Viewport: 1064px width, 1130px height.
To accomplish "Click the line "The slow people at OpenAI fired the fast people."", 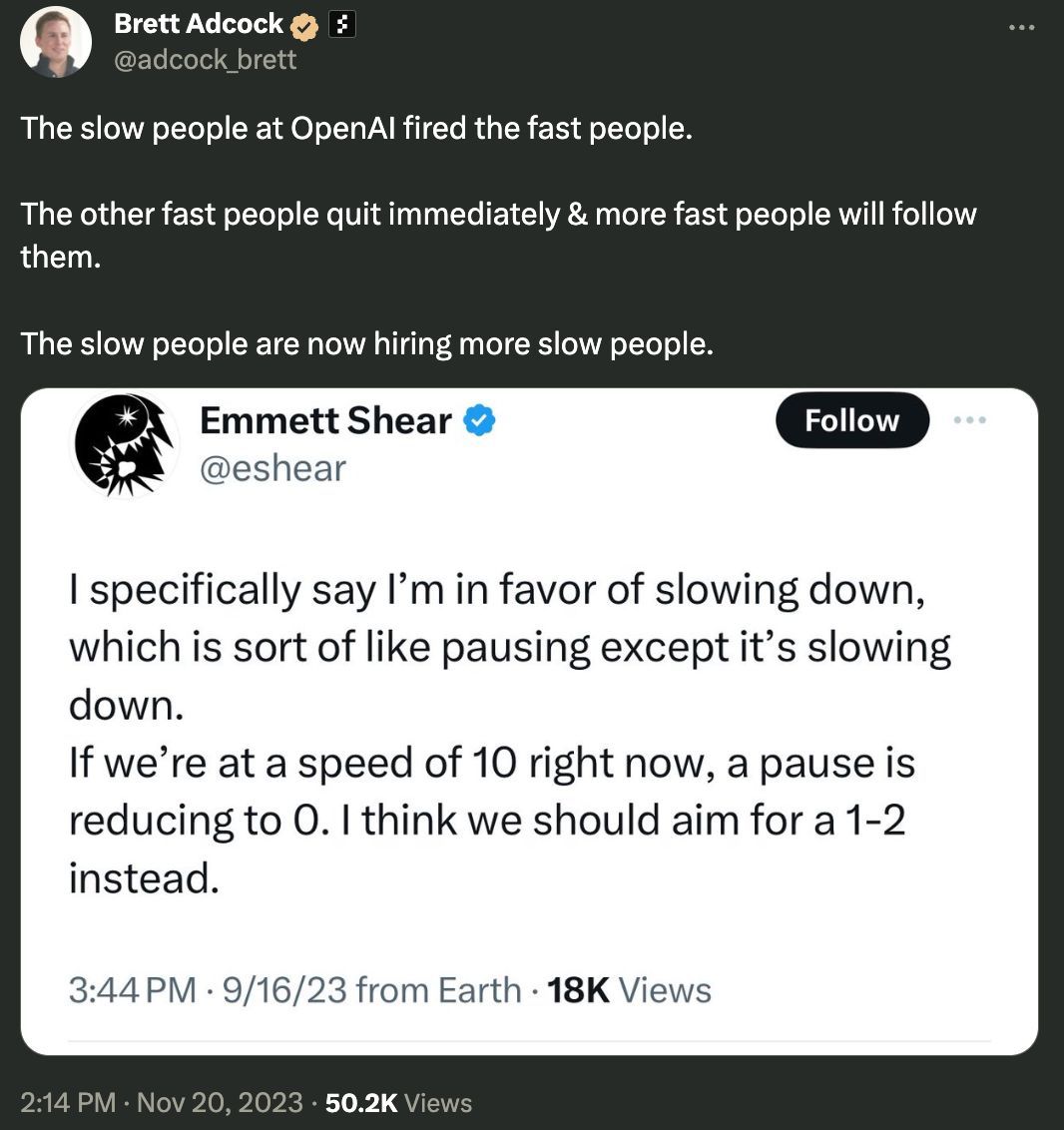I will (x=355, y=128).
